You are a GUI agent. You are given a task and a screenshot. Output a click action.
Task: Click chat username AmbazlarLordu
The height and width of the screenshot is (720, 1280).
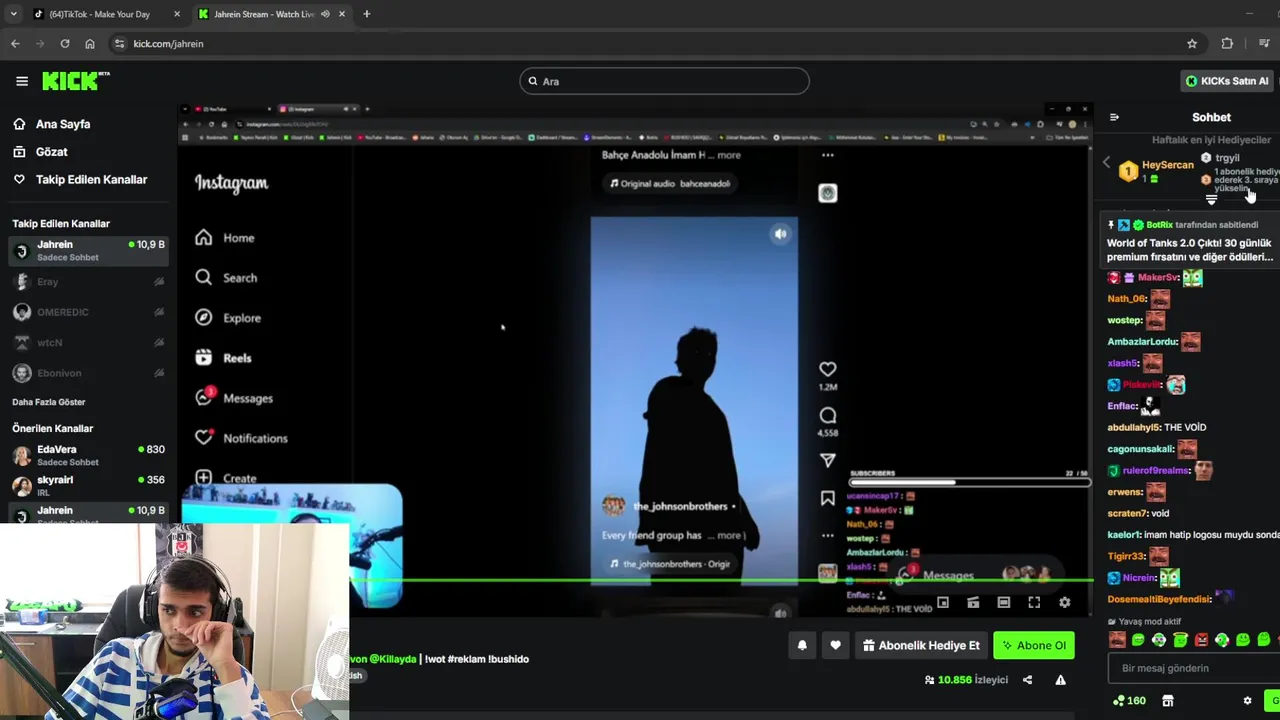click(1142, 342)
